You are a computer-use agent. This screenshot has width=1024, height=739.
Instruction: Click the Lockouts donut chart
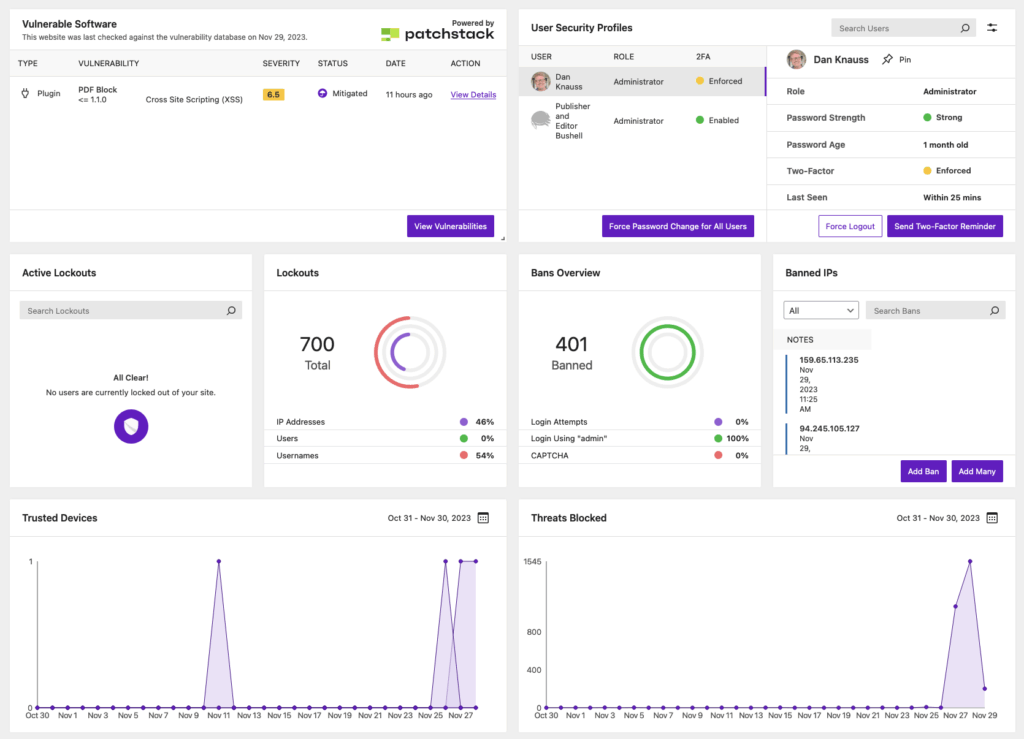409,353
